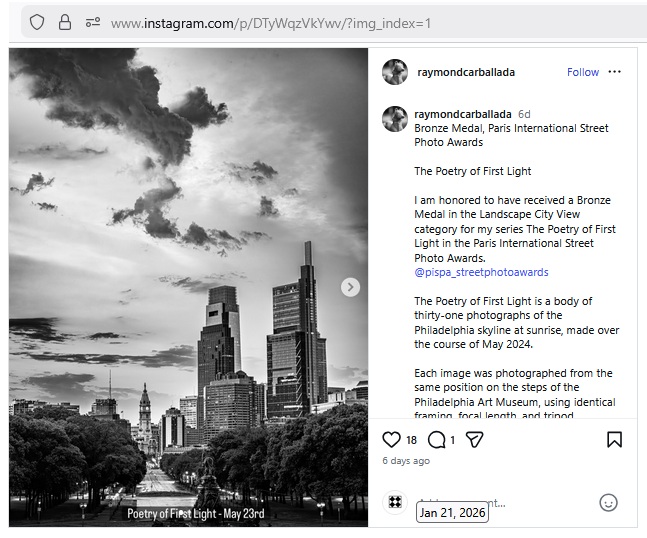Open the three-dot more options menu
The height and width of the screenshot is (538, 647).
(614, 72)
